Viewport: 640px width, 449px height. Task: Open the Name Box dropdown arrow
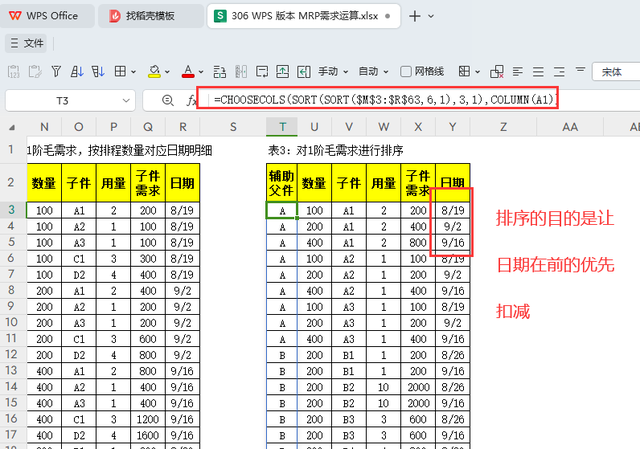126,100
